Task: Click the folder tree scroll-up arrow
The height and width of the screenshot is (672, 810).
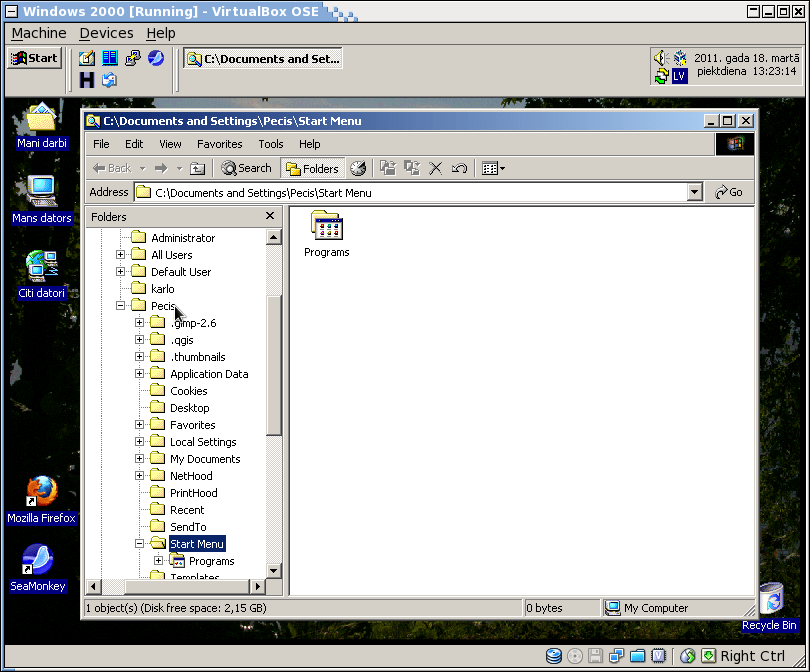Action: pyautogui.click(x=274, y=237)
